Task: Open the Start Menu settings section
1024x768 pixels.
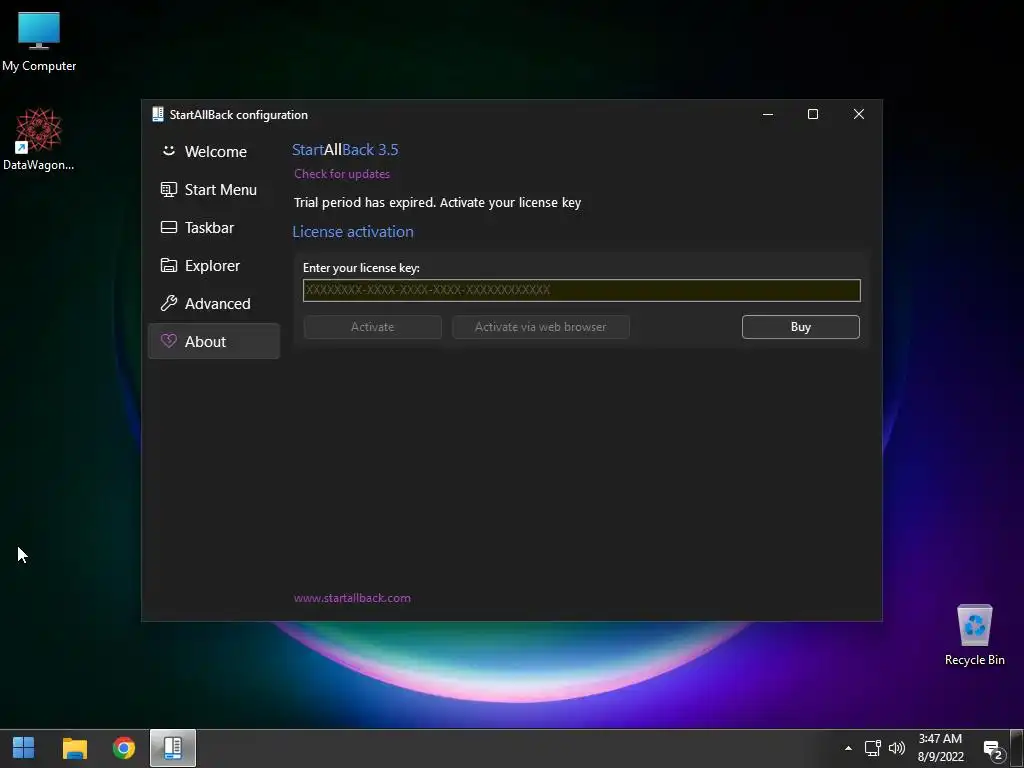Action: [214, 189]
